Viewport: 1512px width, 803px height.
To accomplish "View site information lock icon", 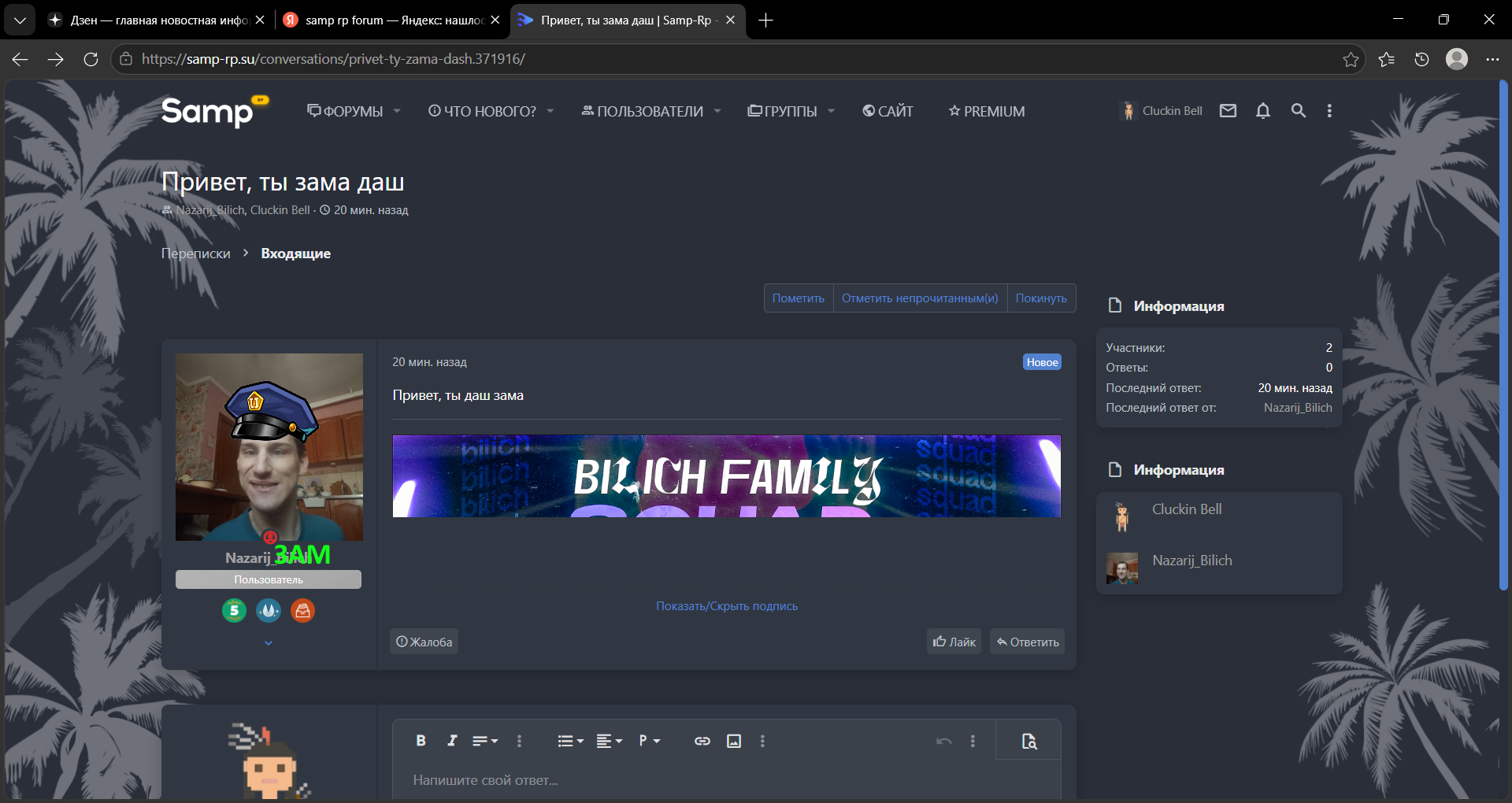I will (126, 59).
